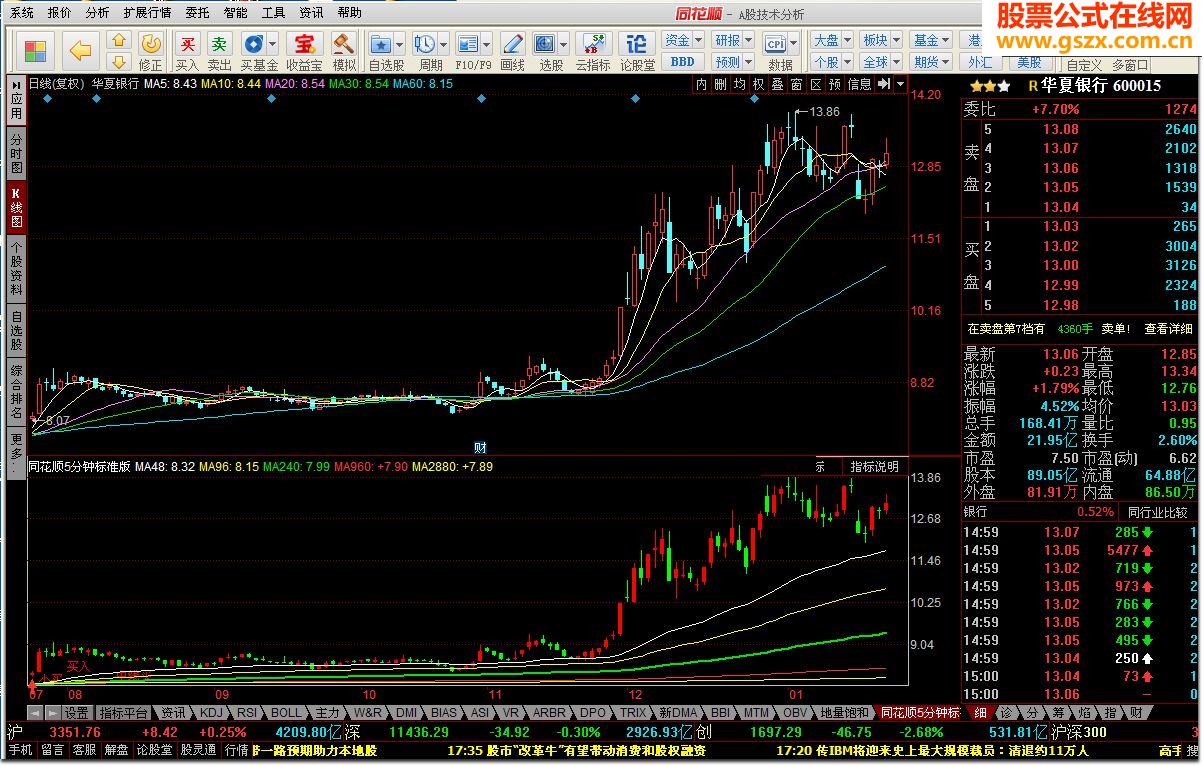Open the 扩展行情 menu
The image size is (1204, 766).
[x=147, y=13]
